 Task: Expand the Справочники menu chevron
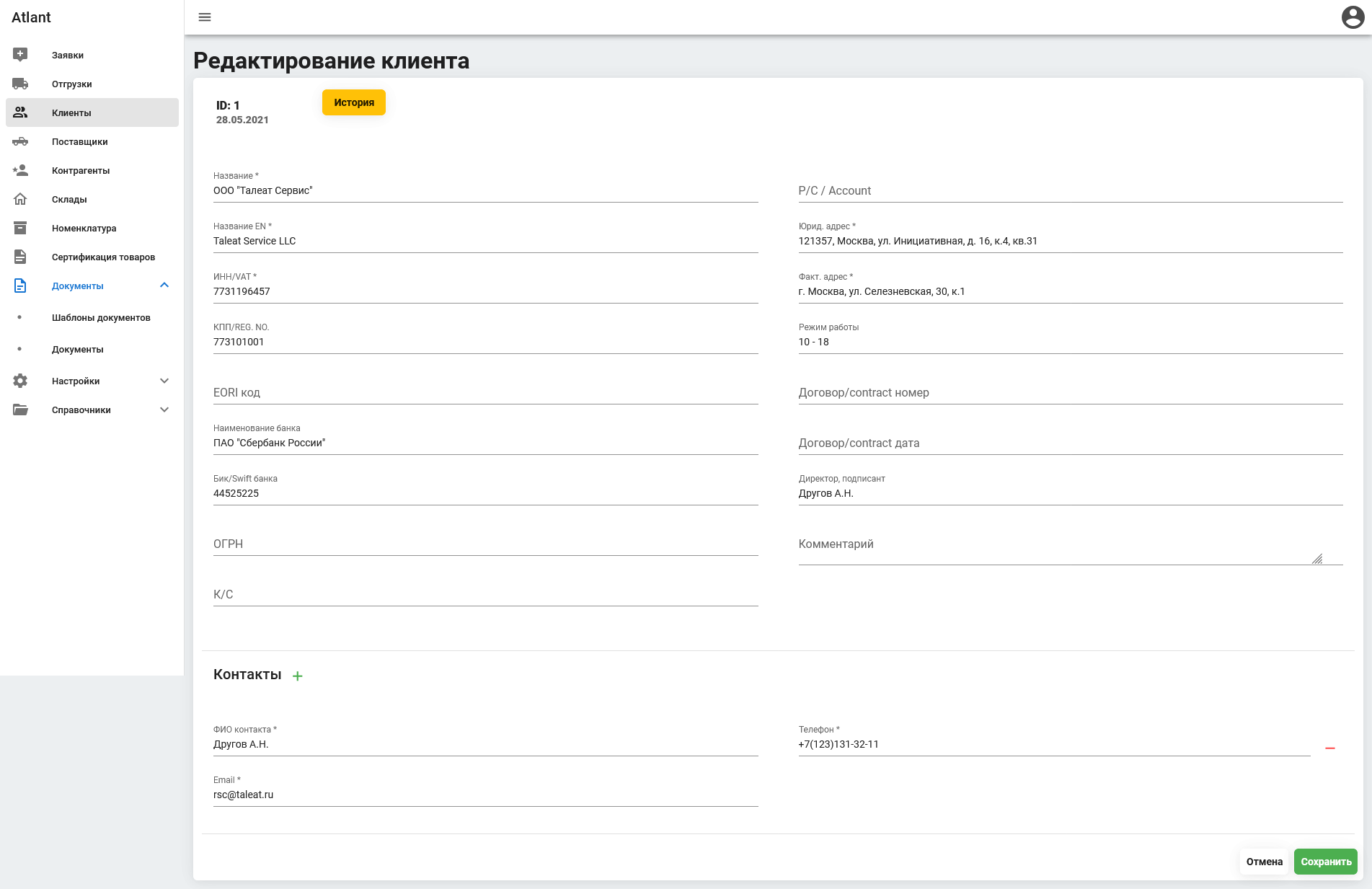[164, 410]
